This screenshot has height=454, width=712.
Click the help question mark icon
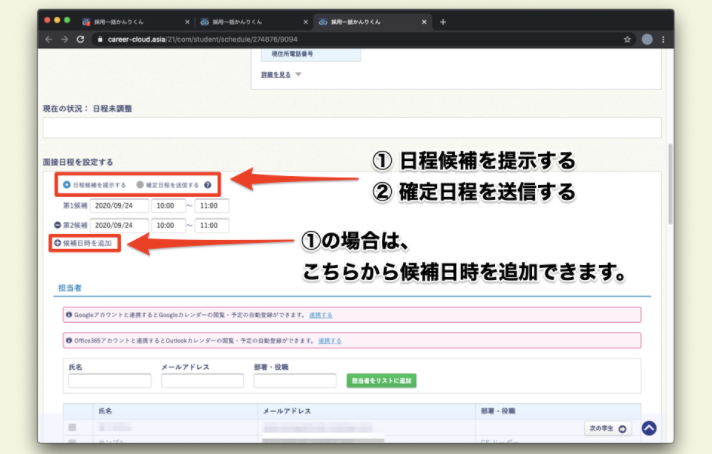point(208,185)
